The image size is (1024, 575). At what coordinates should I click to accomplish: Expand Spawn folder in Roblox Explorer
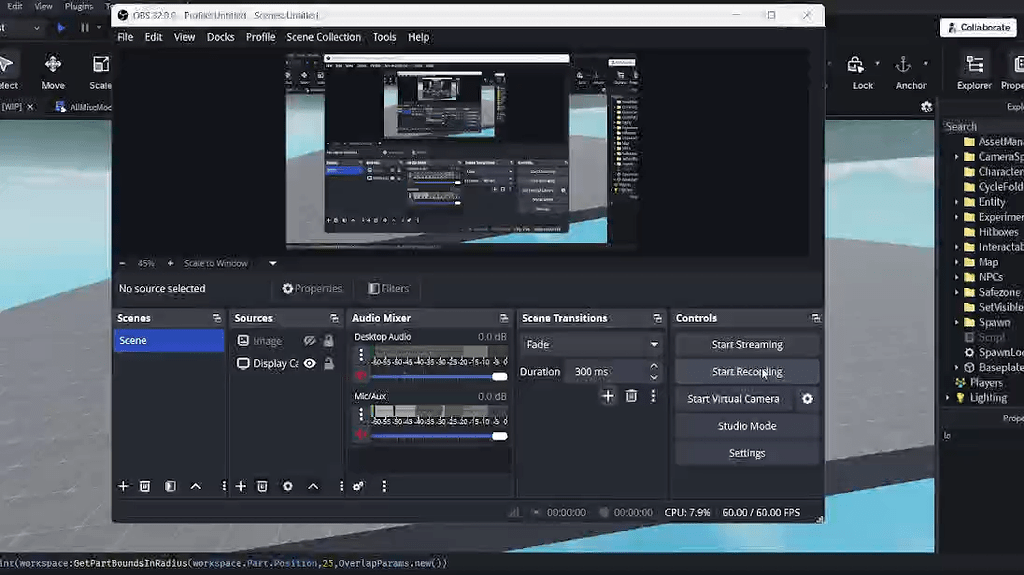click(x=957, y=322)
